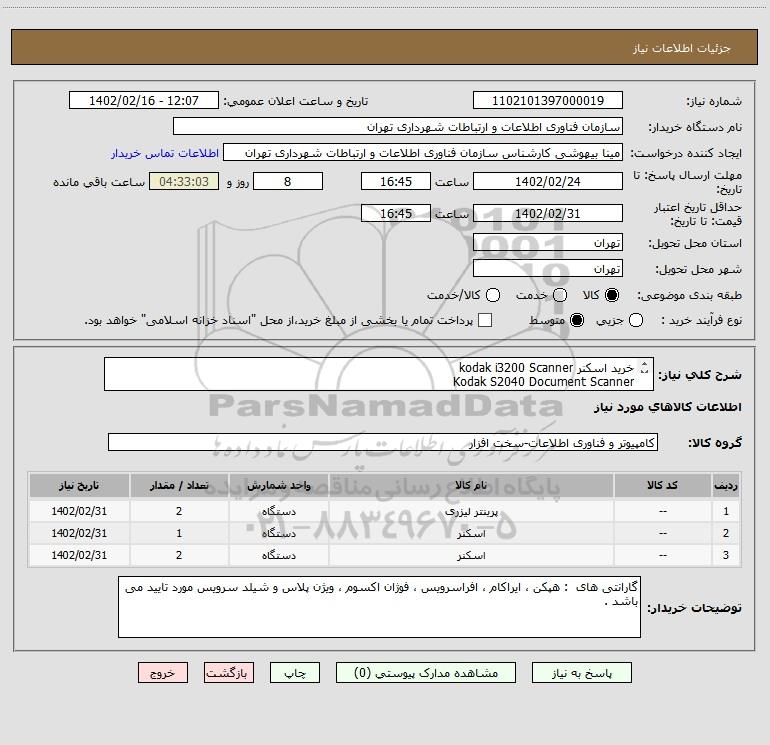Click the واحد شمارش column header
Screen dimensions: 770x745
pos(278,486)
